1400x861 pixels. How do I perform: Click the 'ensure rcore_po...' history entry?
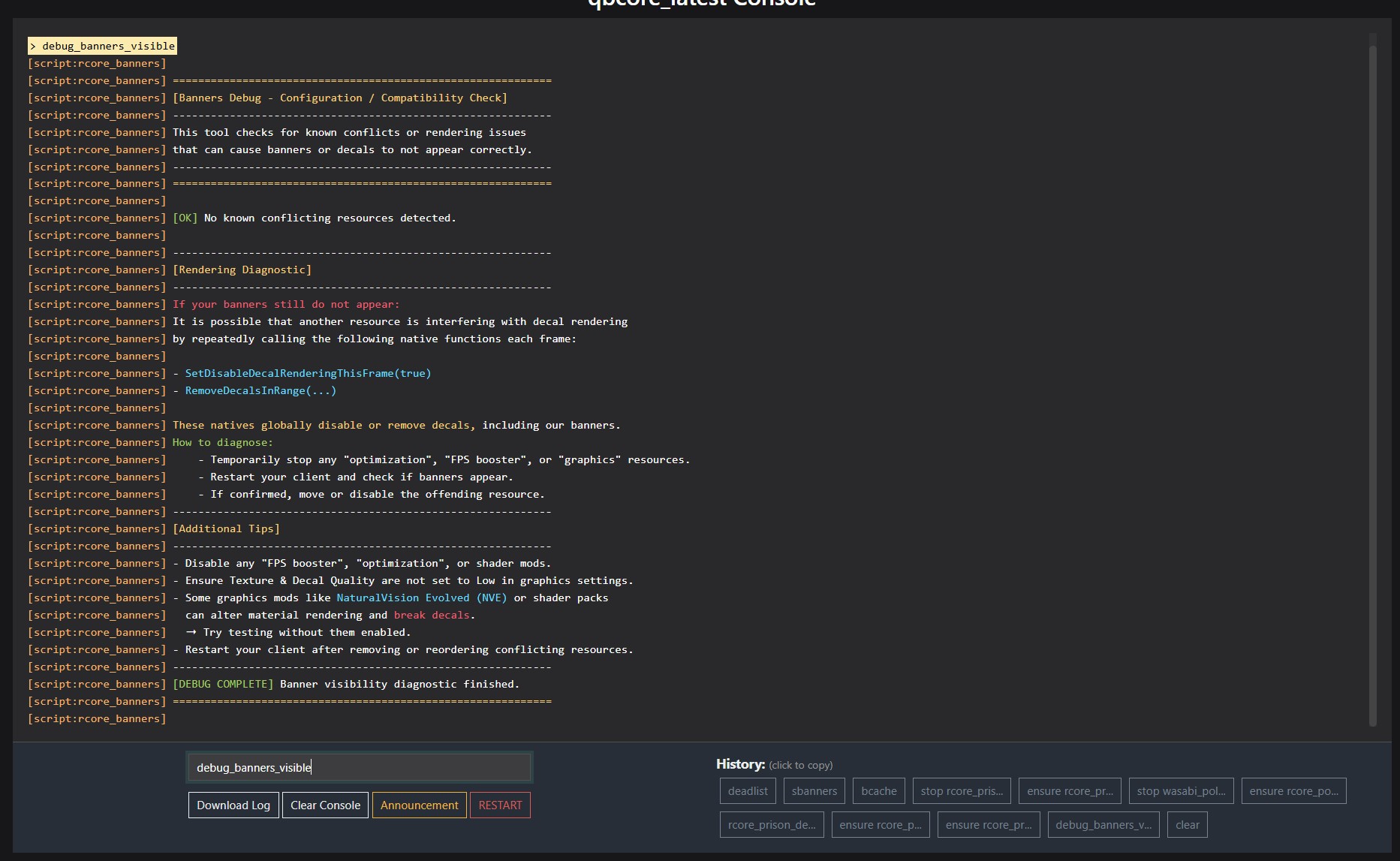1293,790
